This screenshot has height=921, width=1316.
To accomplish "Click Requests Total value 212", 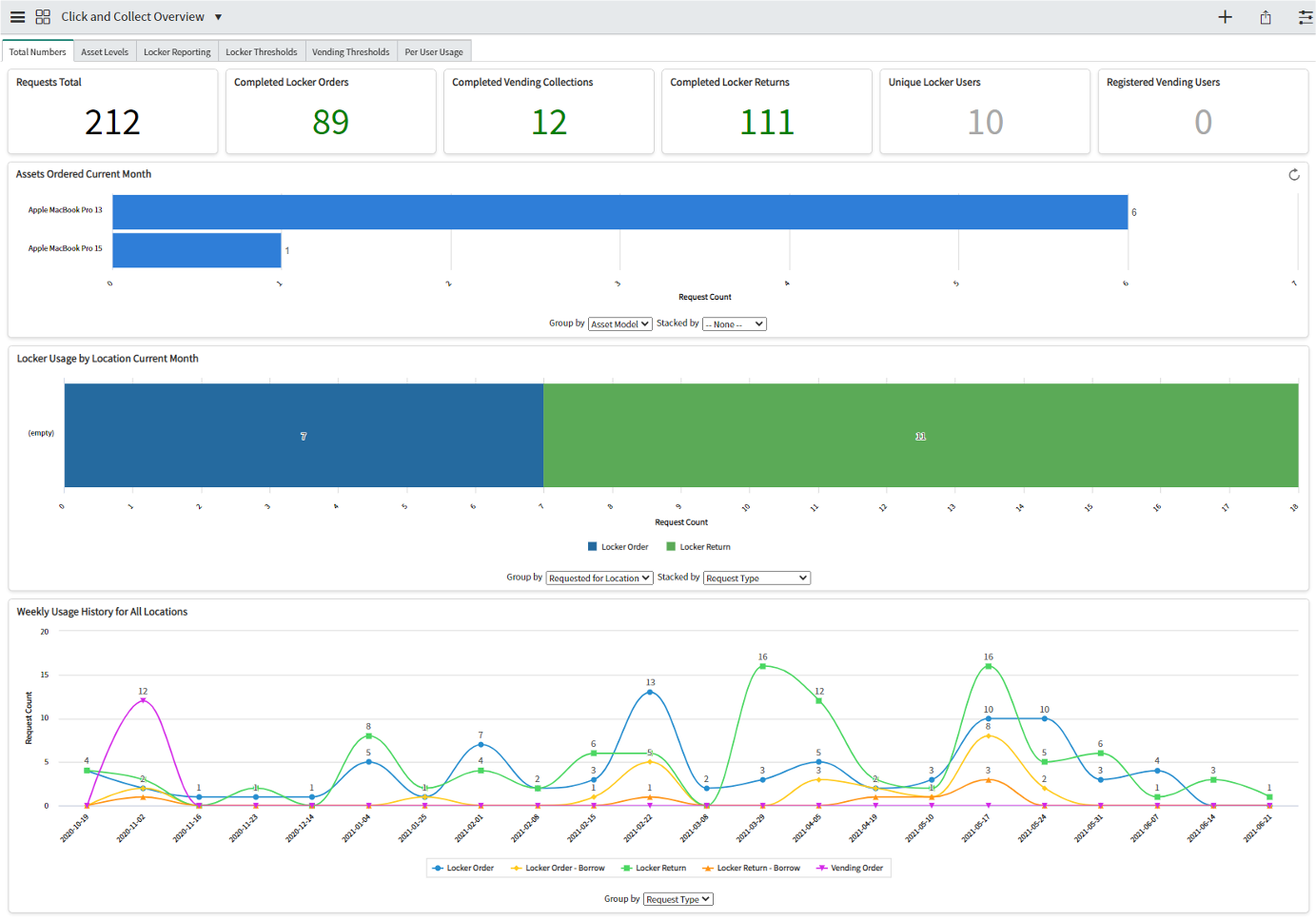I will pyautogui.click(x=112, y=123).
